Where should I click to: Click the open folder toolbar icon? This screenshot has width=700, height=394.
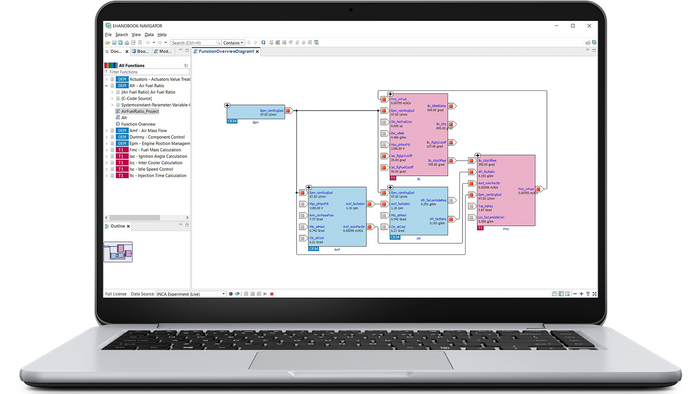tap(108, 43)
